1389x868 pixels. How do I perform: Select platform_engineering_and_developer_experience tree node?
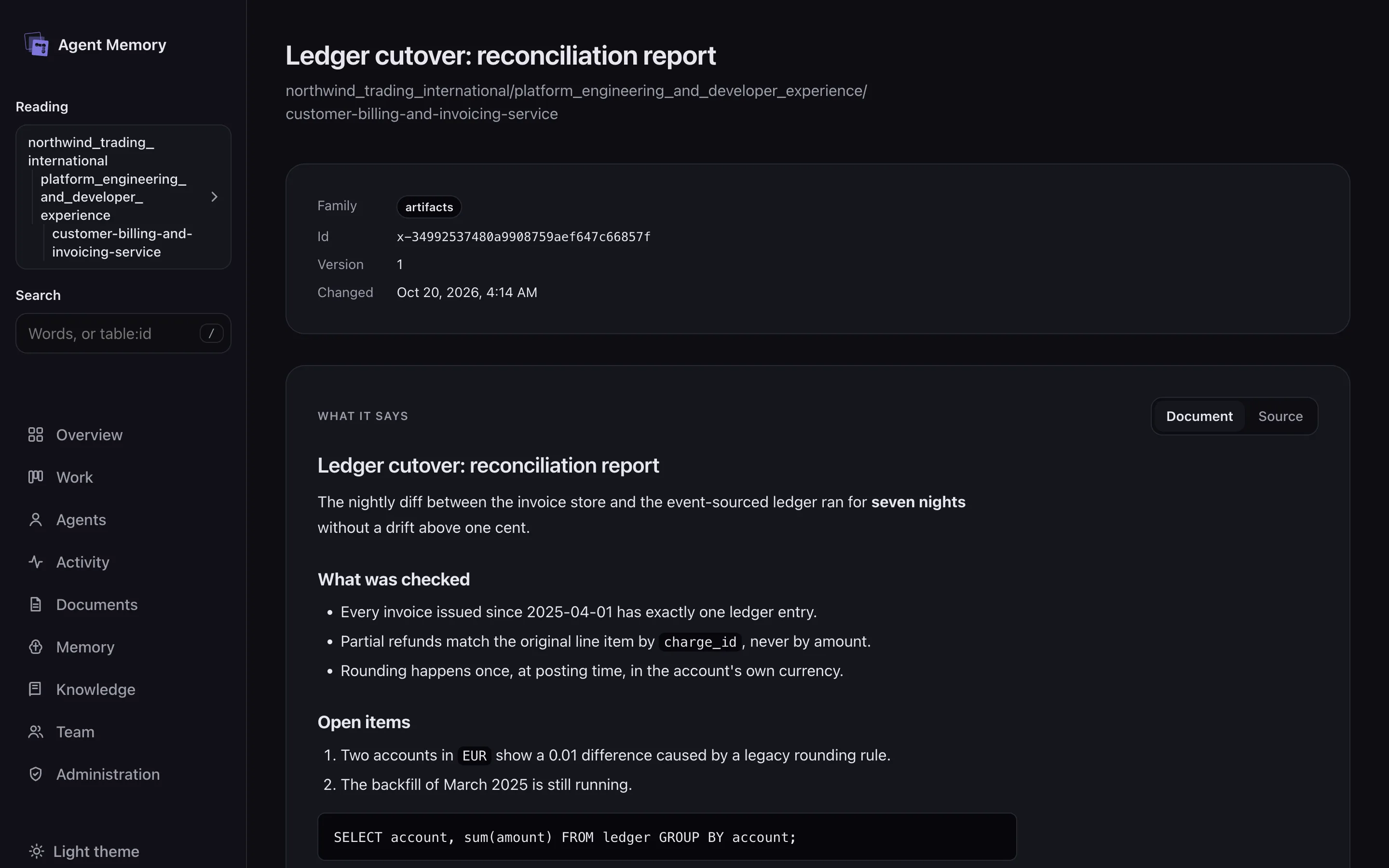[113, 197]
